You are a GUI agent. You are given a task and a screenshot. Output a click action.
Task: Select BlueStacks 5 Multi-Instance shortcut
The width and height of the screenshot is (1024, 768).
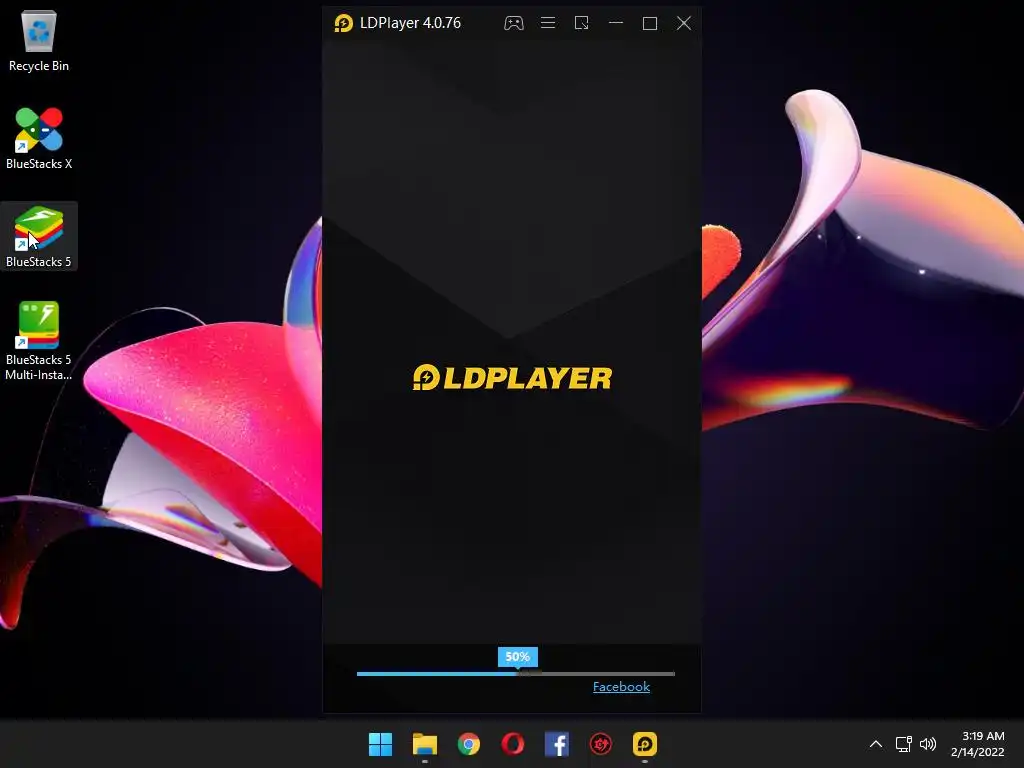point(39,340)
